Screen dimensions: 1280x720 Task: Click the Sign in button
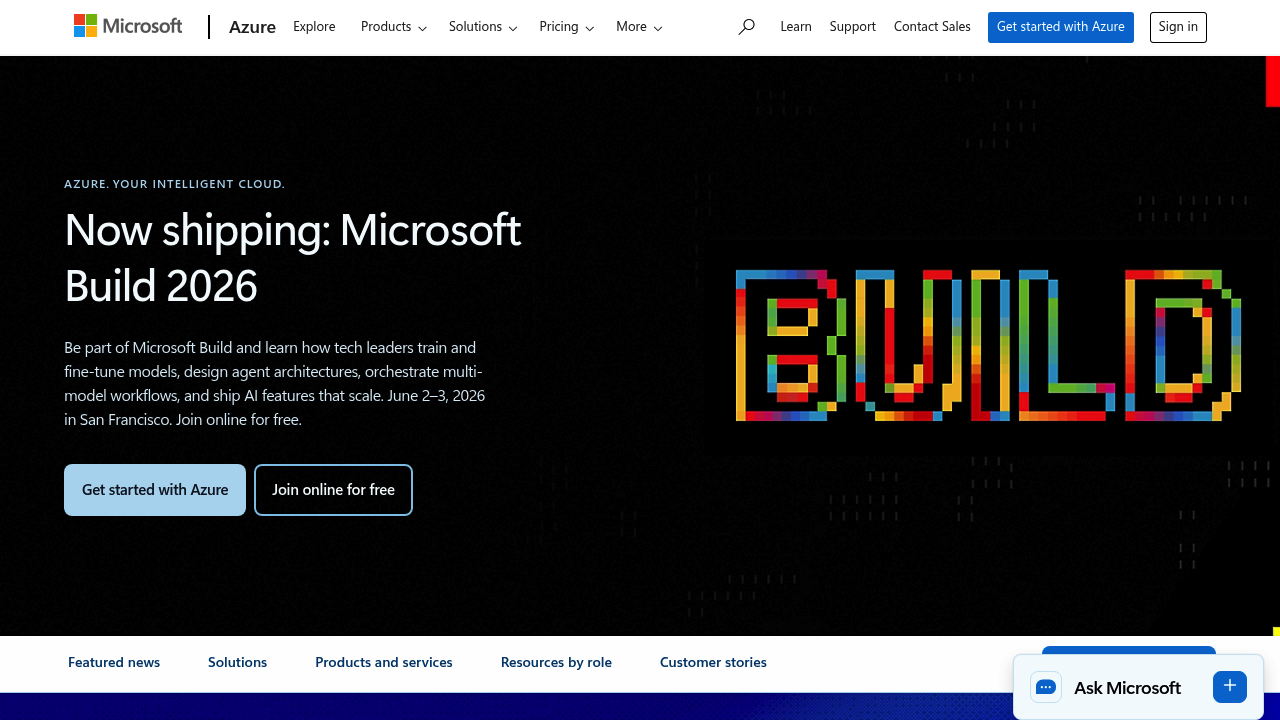pos(1178,27)
